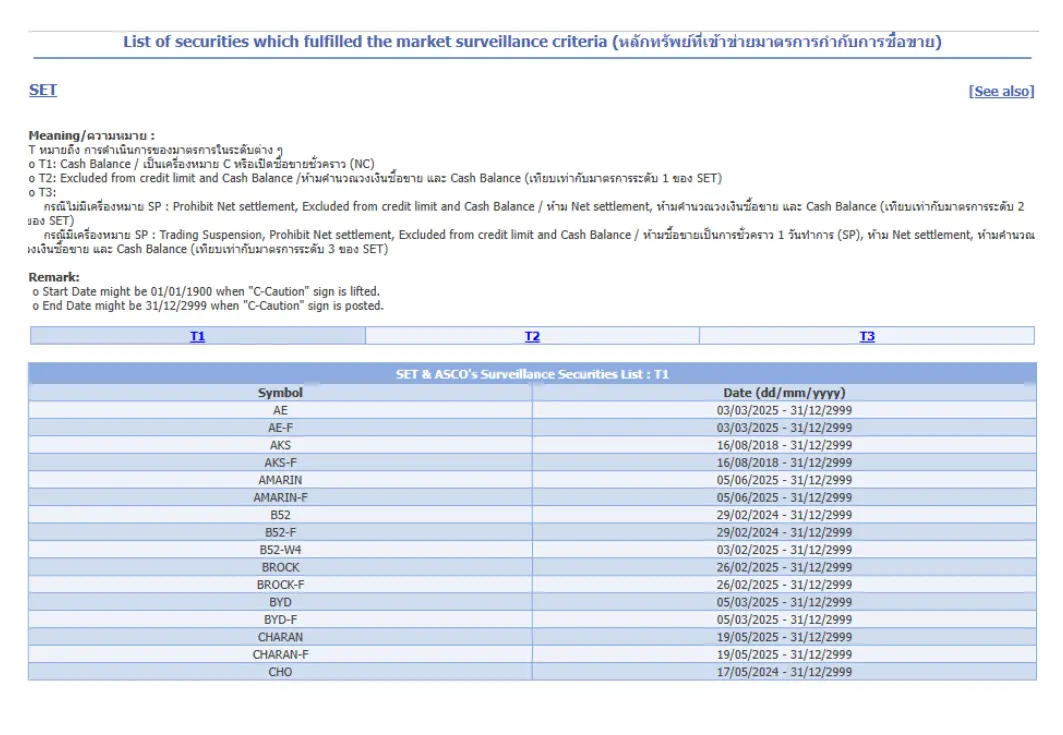Click the date cell for B52-W4
This screenshot has height=735, width=1063.
tap(784, 550)
